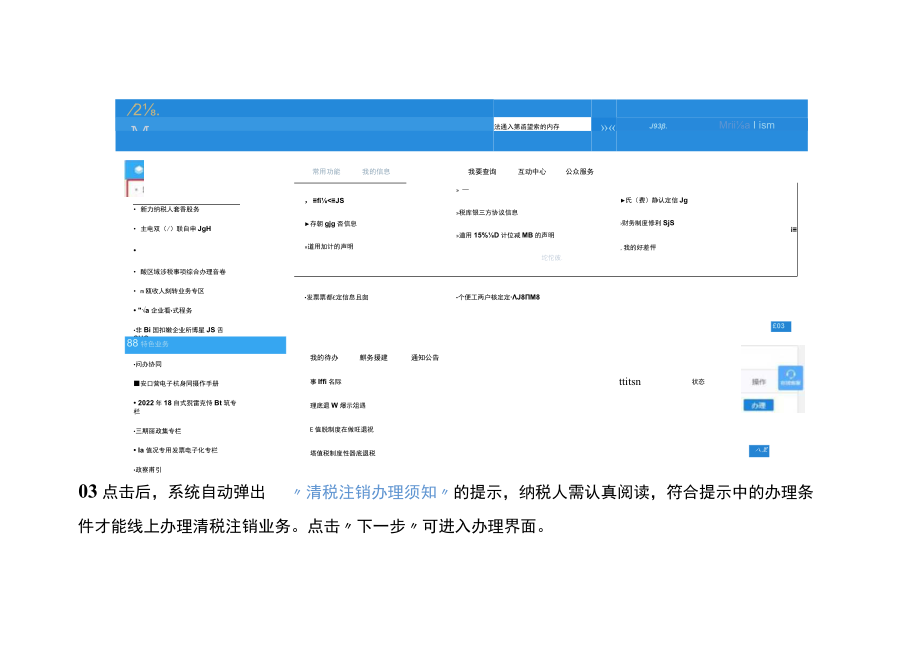Switch to the 我的信息 tab
Viewport: 920px width, 651px height.
tap(377, 172)
